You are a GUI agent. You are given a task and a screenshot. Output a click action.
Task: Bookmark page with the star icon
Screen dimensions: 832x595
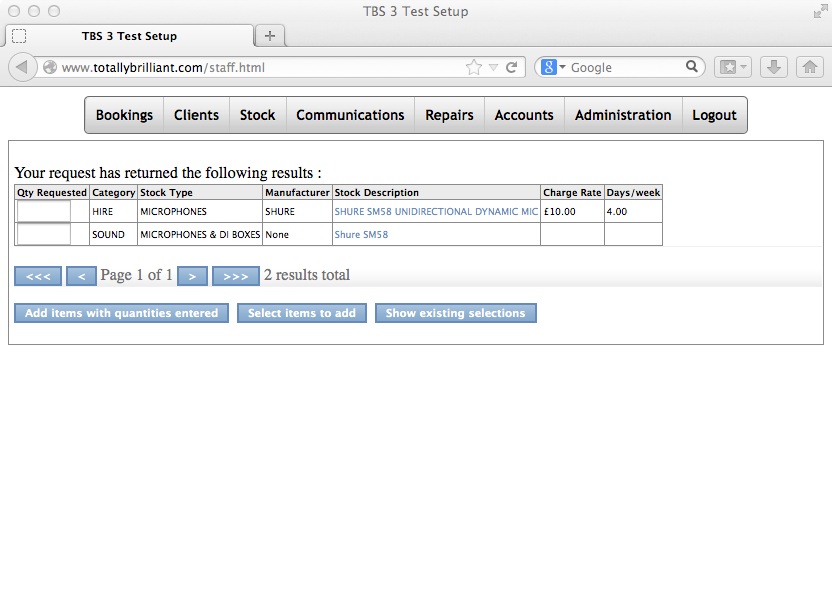coord(473,68)
